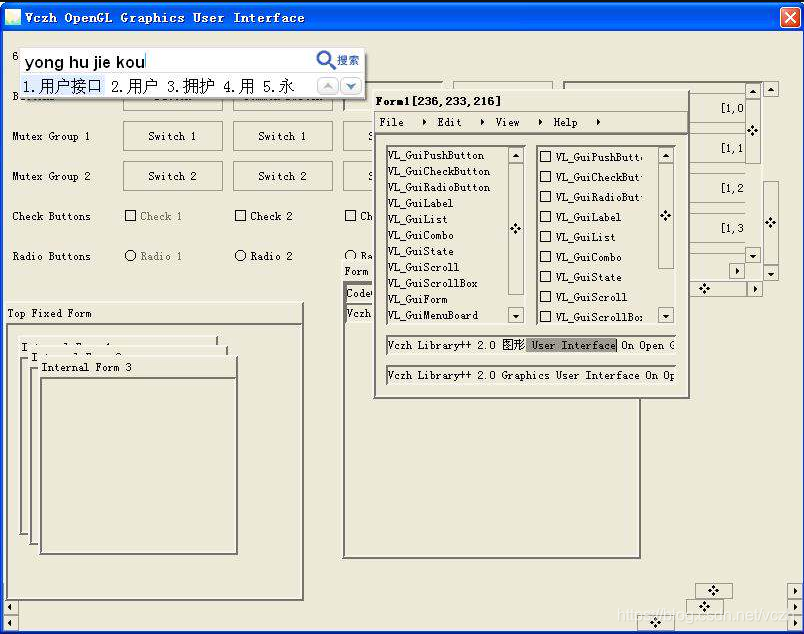Tick the VL_GuiRadioBut checkbox in Form1
The height and width of the screenshot is (634, 804).
546,196
